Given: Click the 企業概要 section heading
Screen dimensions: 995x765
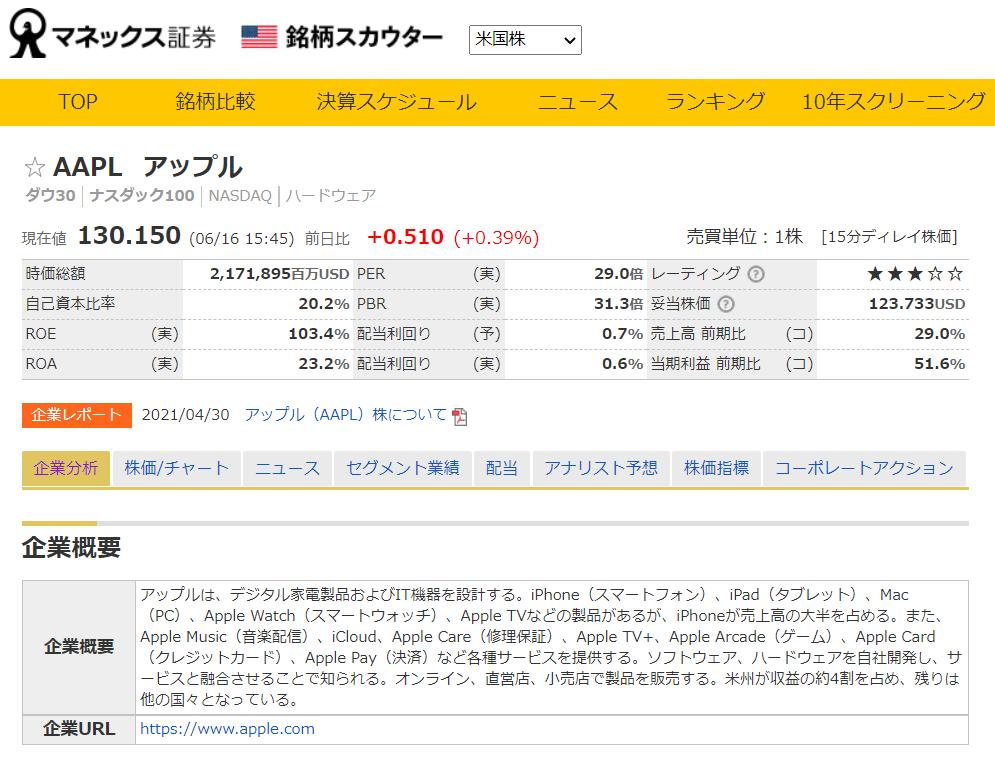Looking at the screenshot, I should tap(71, 547).
